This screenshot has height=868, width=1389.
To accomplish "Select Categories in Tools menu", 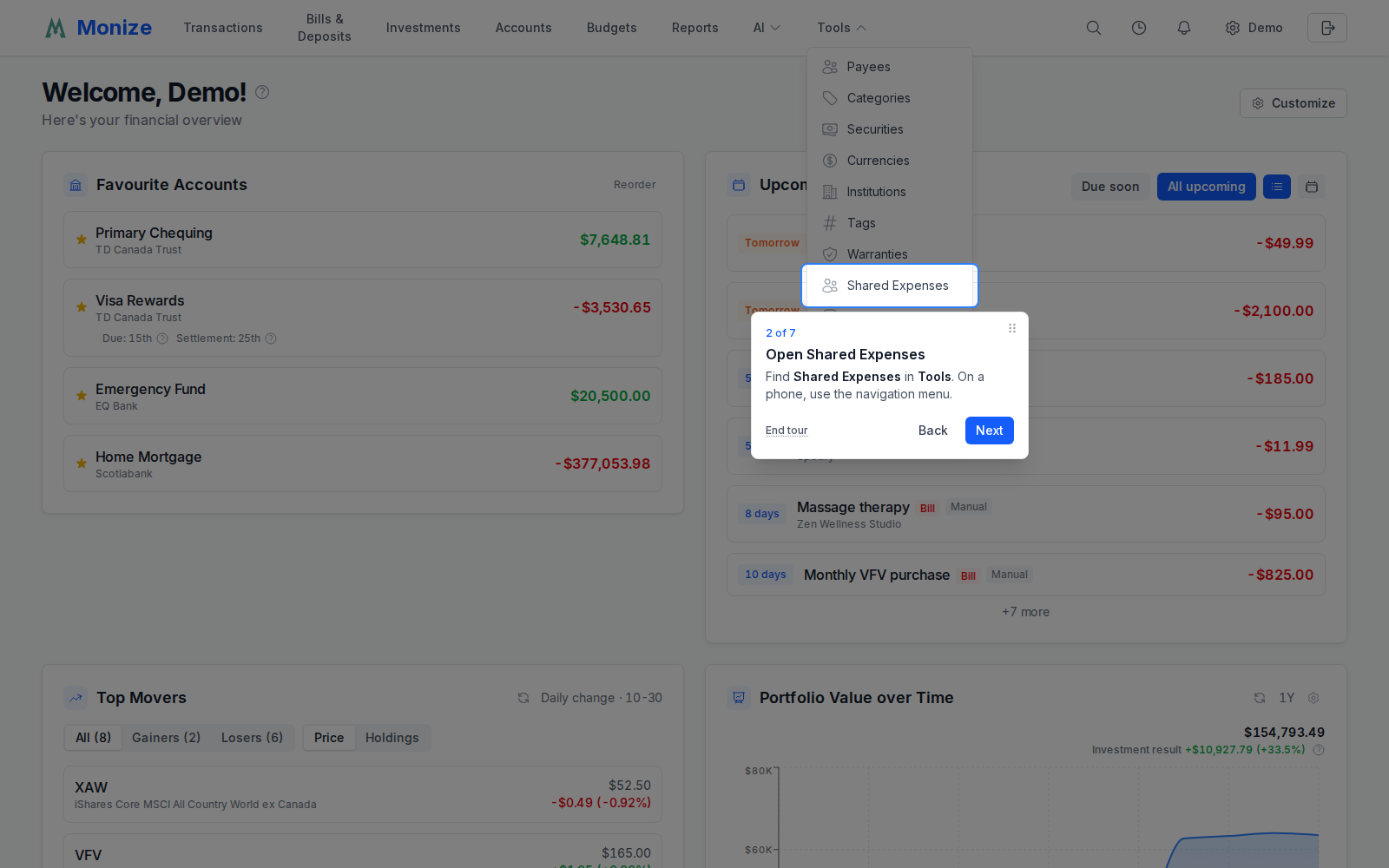I will (890, 98).
